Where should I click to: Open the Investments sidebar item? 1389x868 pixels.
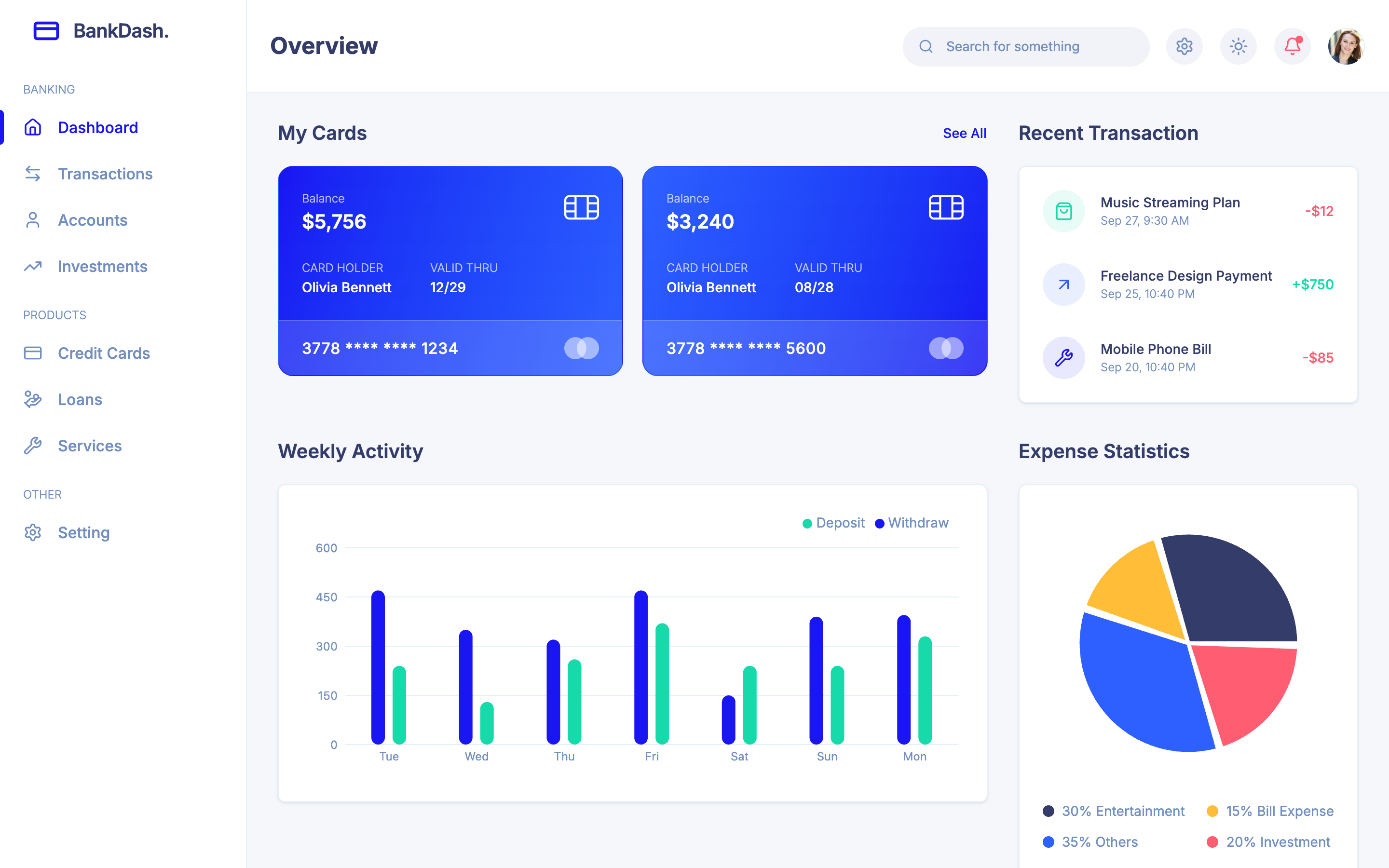tap(123, 266)
